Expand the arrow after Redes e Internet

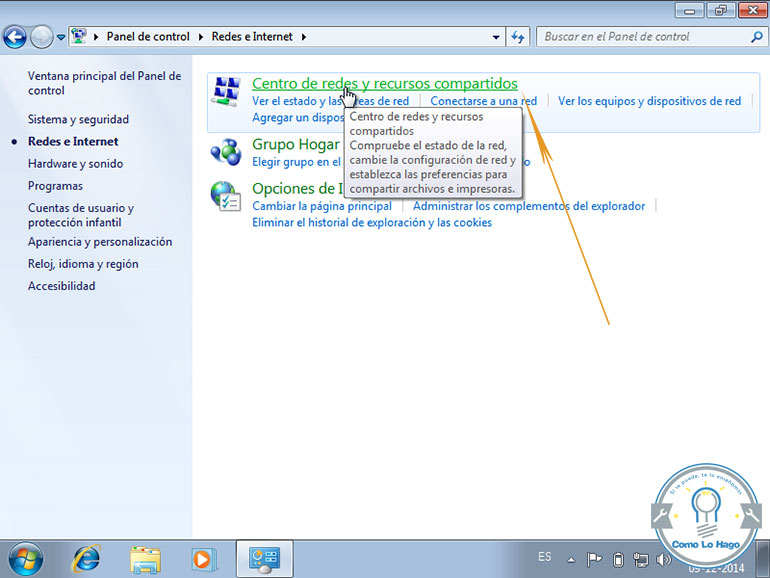[304, 37]
